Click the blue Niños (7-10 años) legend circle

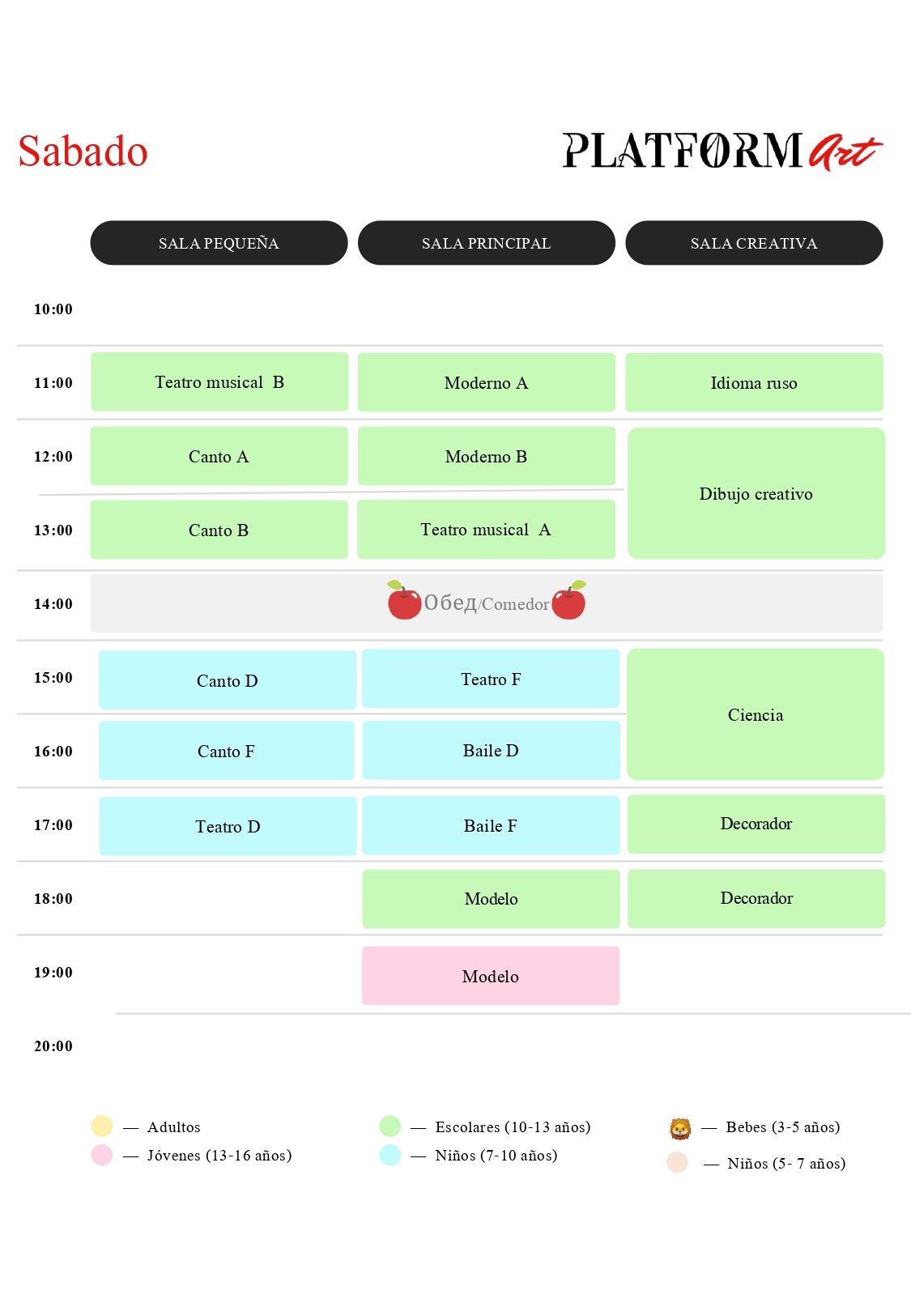click(x=390, y=1155)
